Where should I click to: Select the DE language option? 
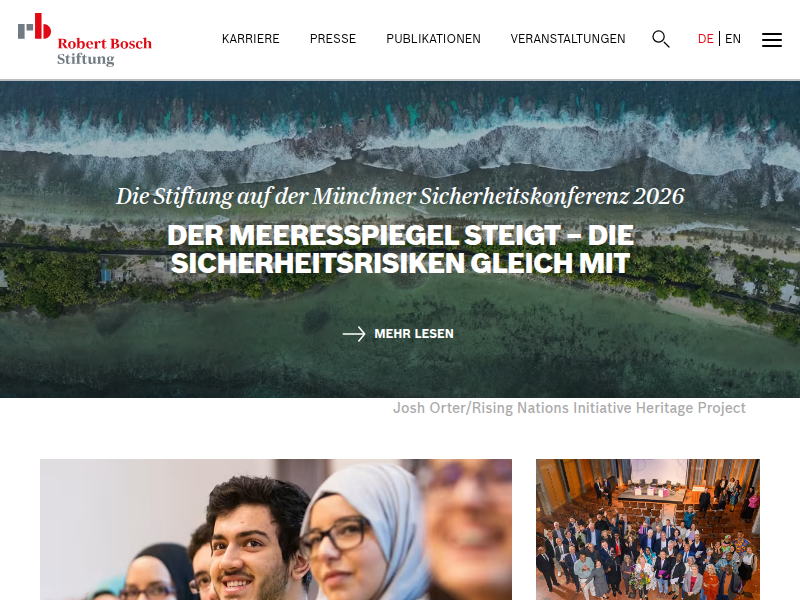coord(705,39)
